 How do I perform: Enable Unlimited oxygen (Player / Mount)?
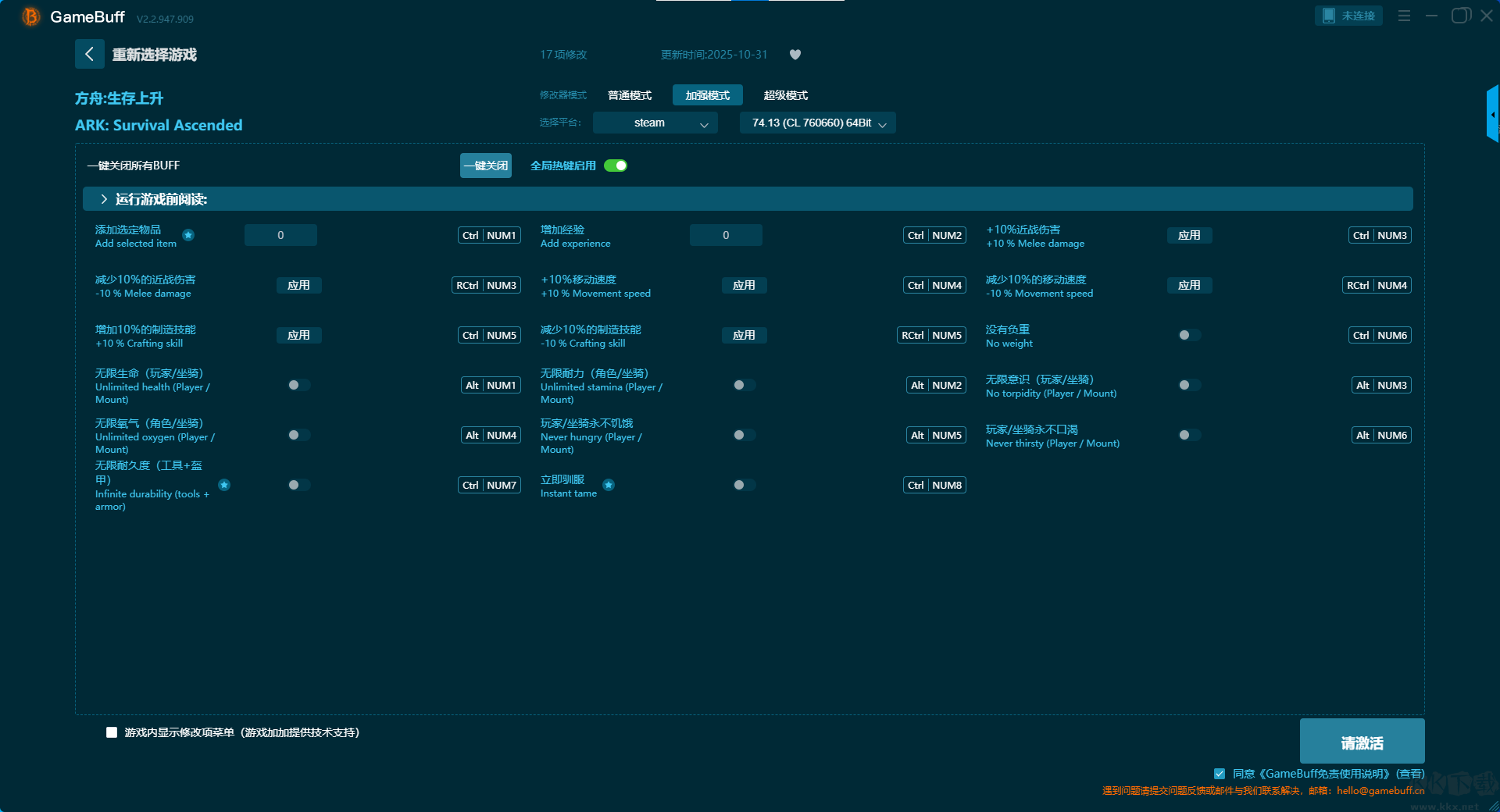point(299,435)
